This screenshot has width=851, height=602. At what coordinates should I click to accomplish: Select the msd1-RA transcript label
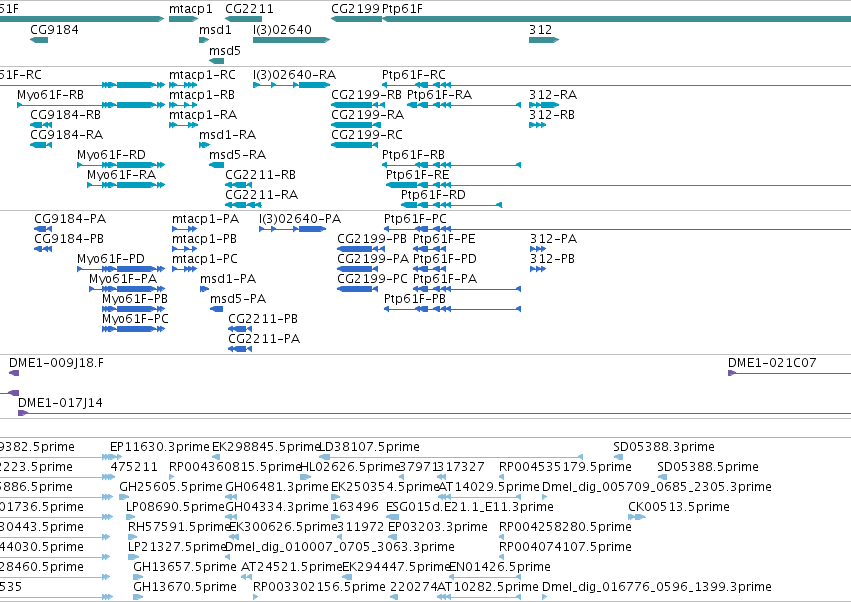pos(227,135)
